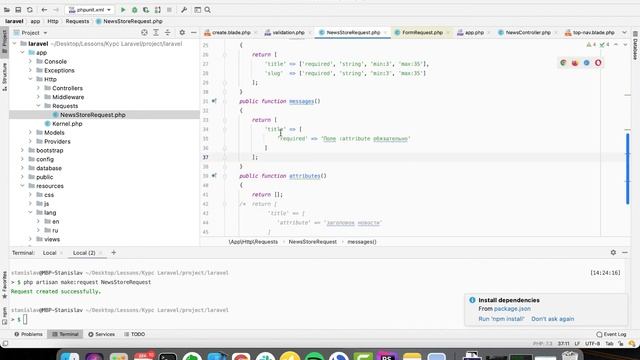
Task: Open preview in Opera browser icon
Action: (598, 63)
